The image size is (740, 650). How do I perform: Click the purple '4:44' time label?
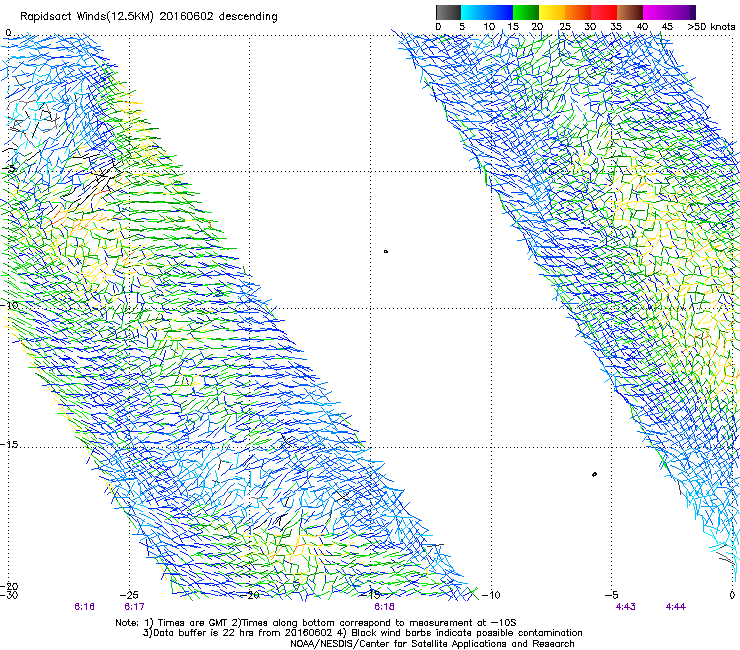pyautogui.click(x=676, y=607)
